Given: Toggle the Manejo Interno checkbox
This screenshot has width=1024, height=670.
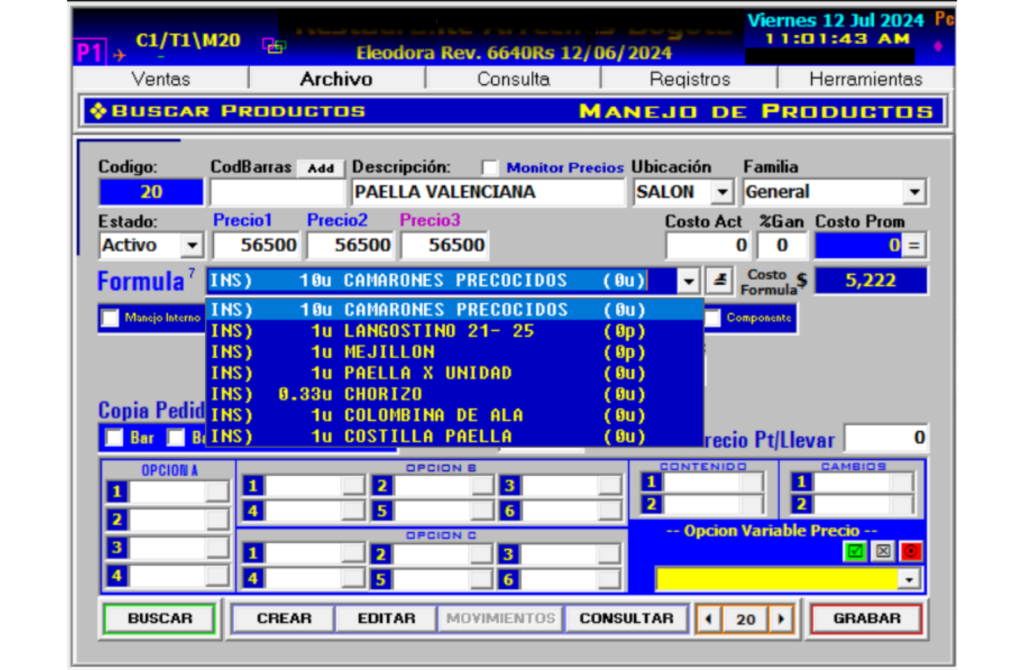Looking at the screenshot, I should [110, 318].
